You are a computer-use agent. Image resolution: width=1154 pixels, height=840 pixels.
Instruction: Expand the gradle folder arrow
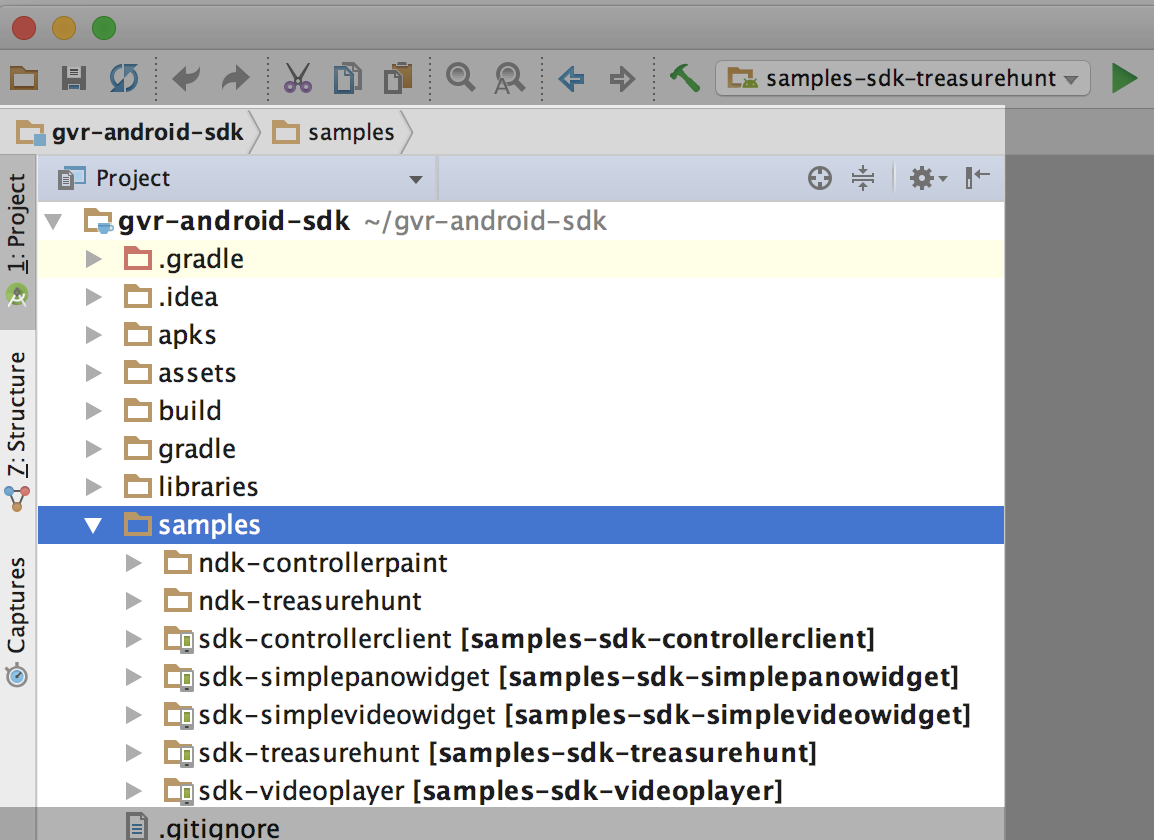(x=93, y=448)
